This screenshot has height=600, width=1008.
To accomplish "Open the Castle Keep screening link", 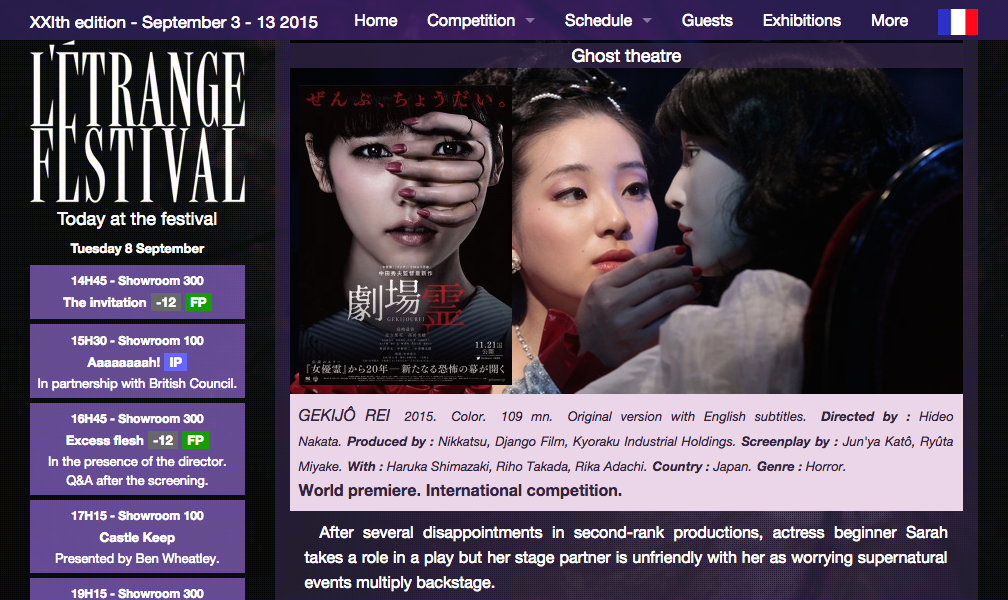I will pyautogui.click(x=137, y=537).
